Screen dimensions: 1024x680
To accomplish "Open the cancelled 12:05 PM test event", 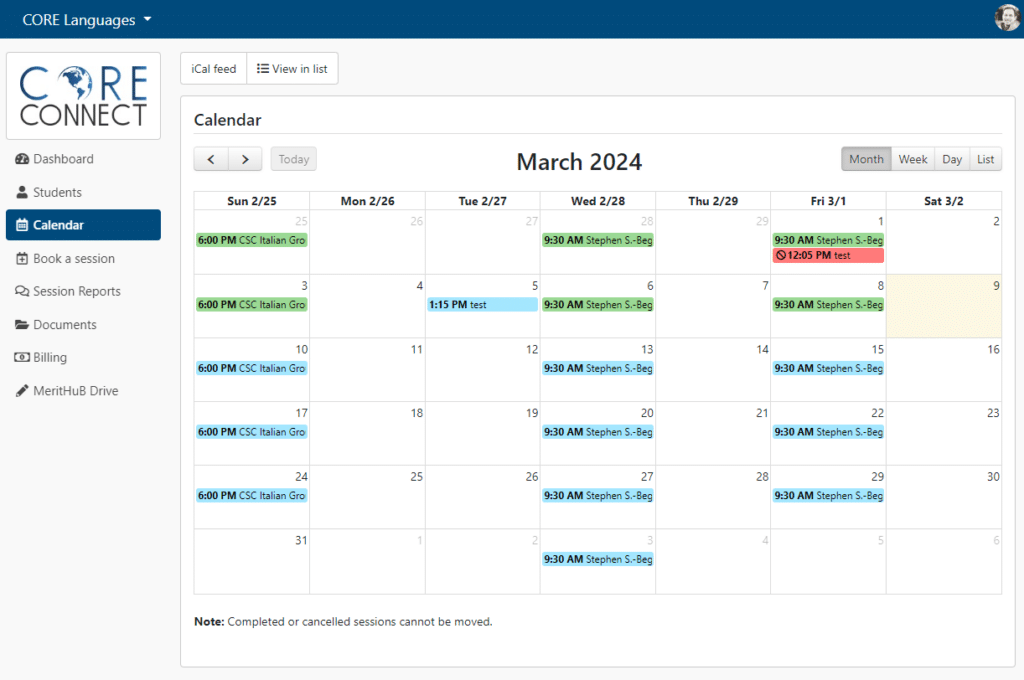I will (828, 255).
